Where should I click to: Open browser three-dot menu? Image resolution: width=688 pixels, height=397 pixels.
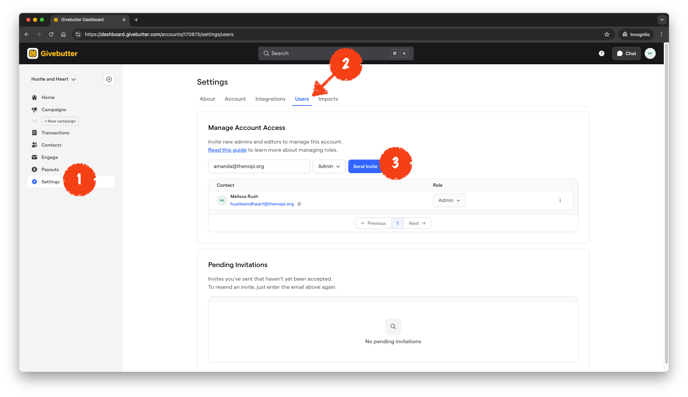[661, 34]
